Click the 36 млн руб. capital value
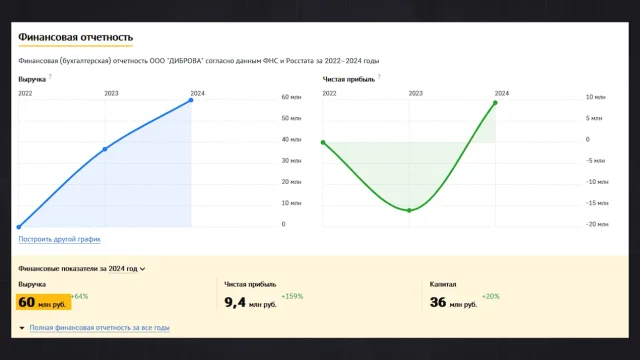 click(453, 302)
